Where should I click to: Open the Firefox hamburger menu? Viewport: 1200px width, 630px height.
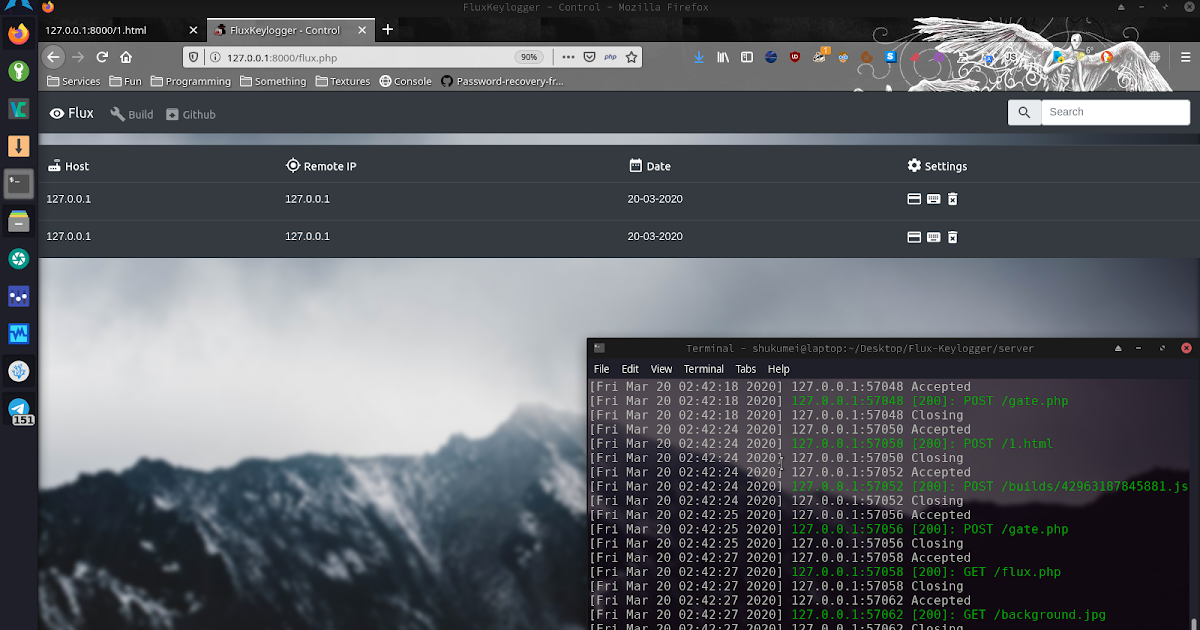[1185, 57]
